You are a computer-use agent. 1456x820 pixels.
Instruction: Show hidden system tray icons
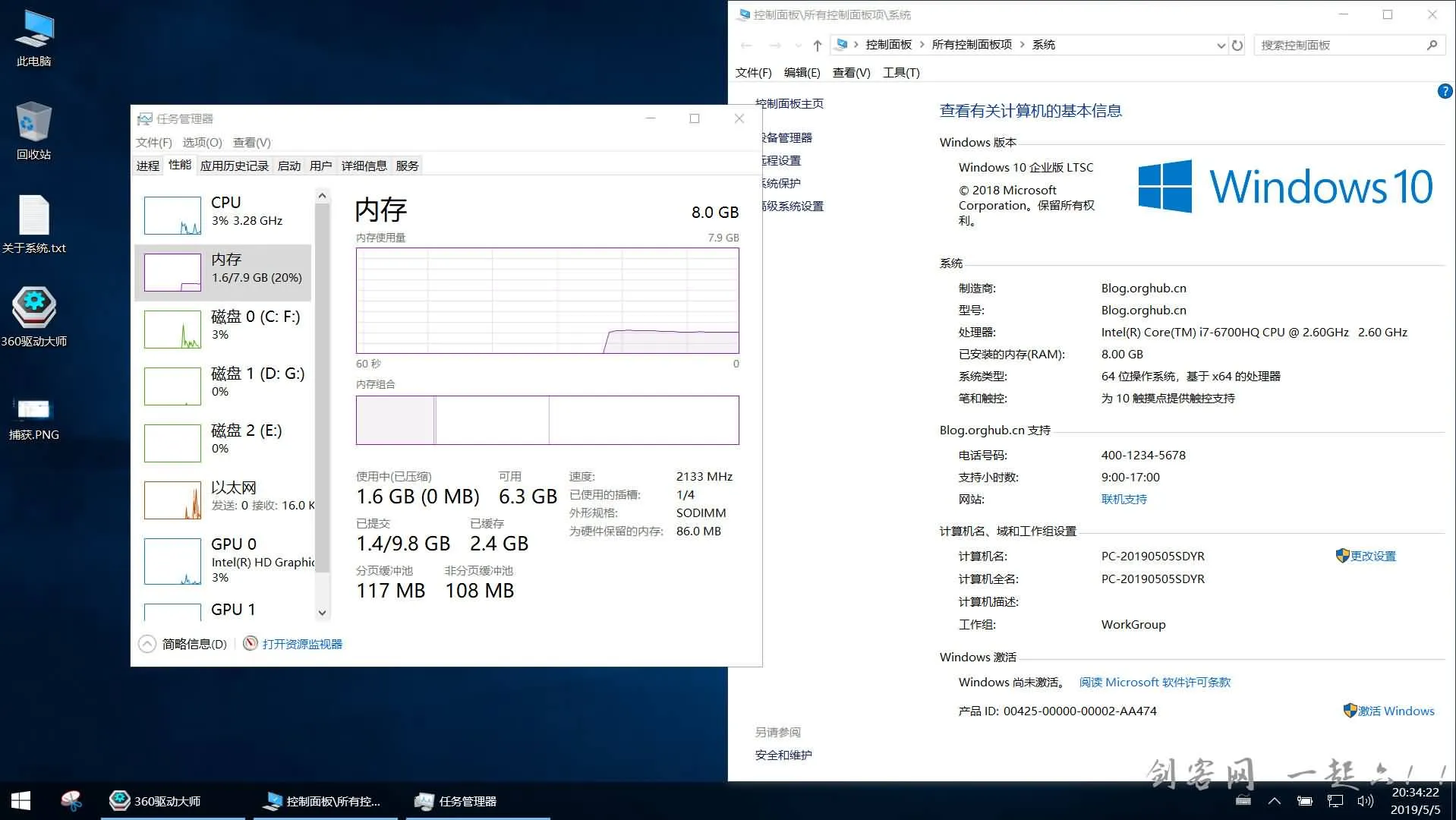(x=1275, y=801)
